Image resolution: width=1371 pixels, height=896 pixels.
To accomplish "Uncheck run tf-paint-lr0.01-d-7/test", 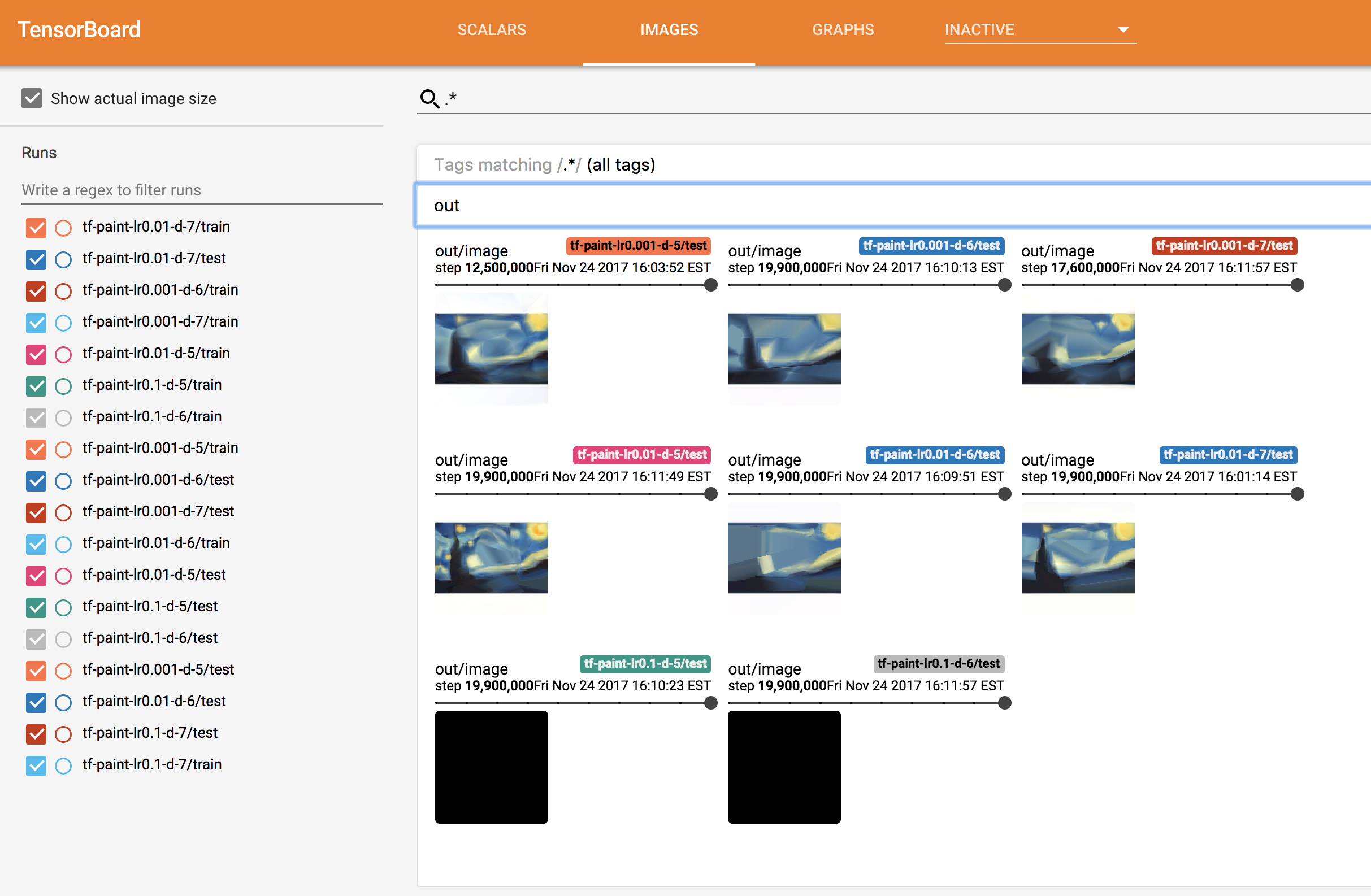I will [36, 259].
